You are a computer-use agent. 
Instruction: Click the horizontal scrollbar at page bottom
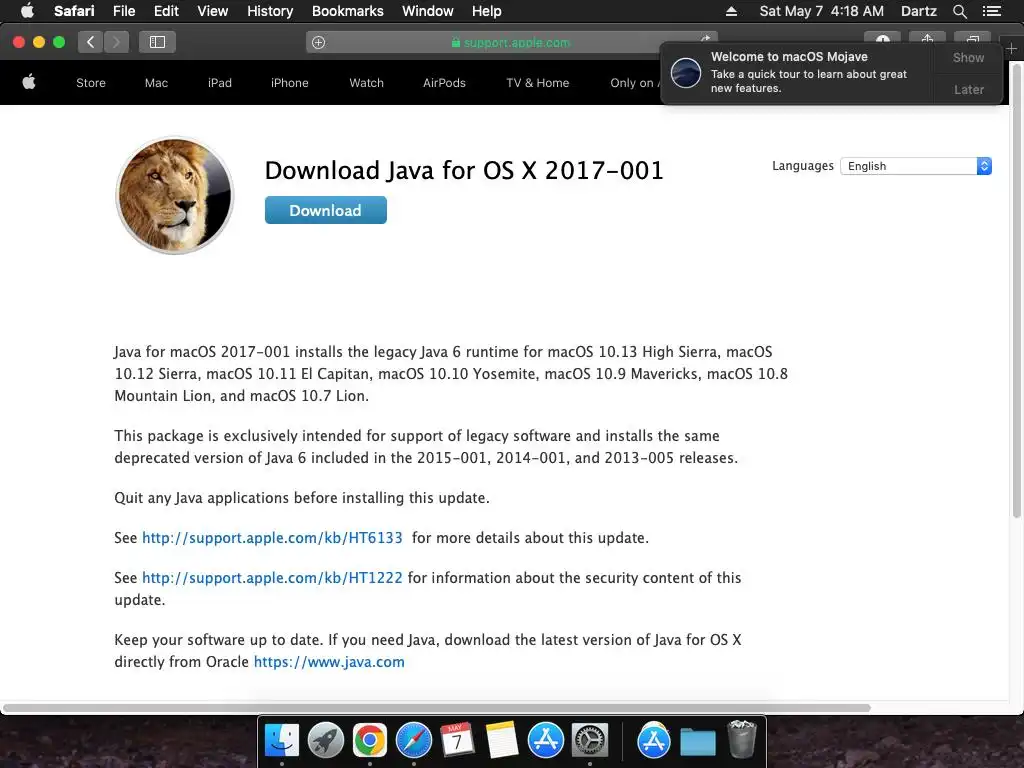click(437, 708)
